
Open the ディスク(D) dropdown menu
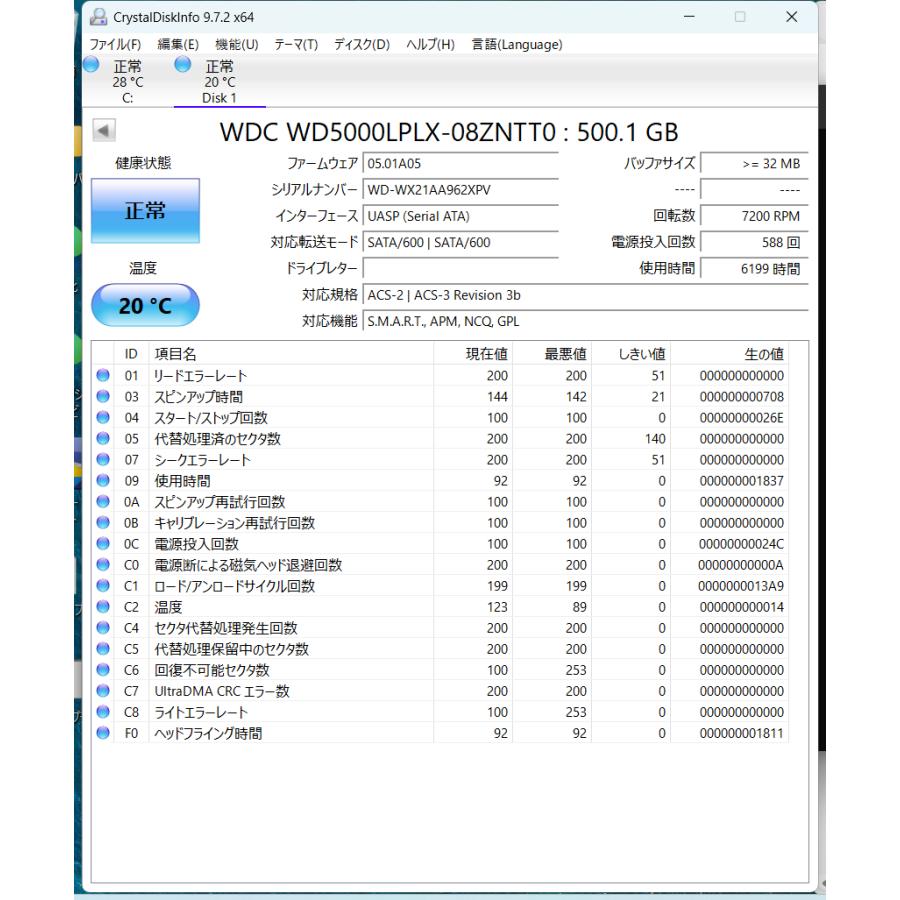pyautogui.click(x=362, y=44)
